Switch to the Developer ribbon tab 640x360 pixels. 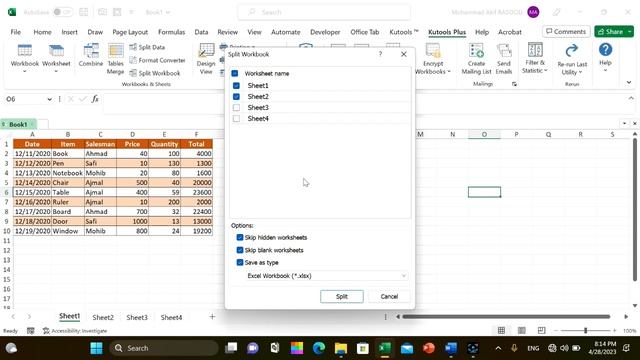click(325, 32)
